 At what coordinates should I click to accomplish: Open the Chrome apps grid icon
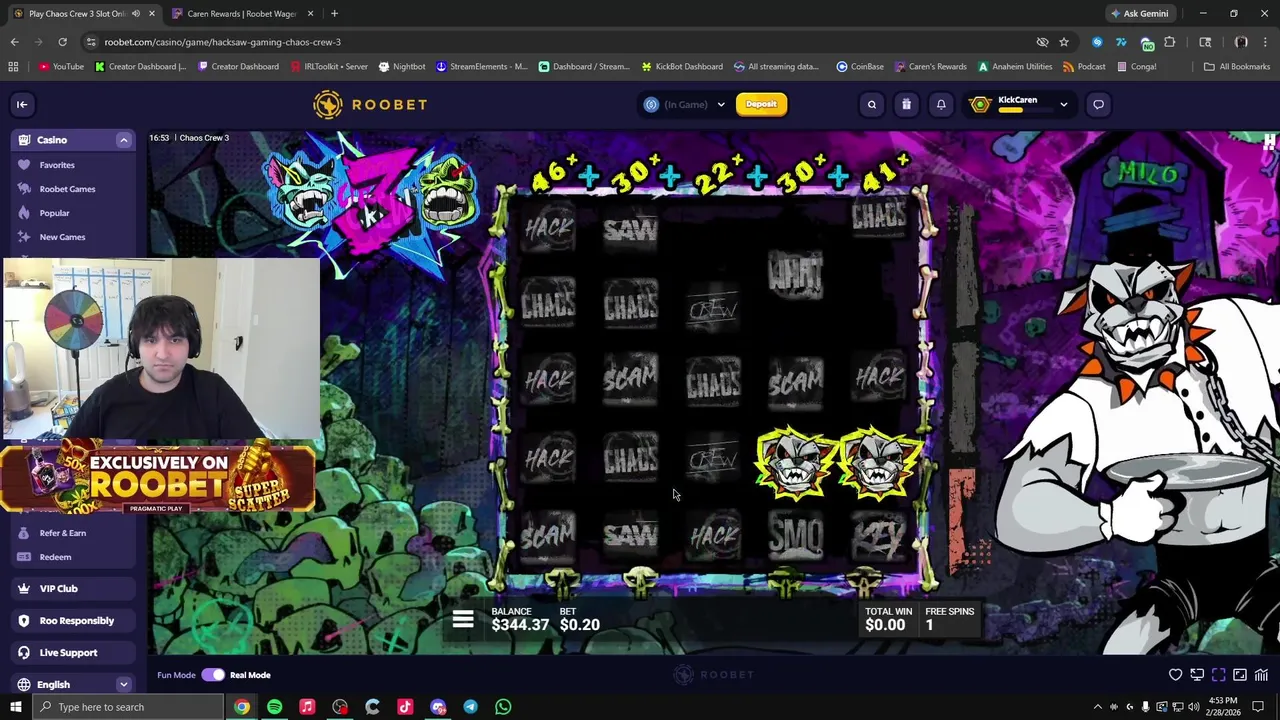click(x=13, y=67)
